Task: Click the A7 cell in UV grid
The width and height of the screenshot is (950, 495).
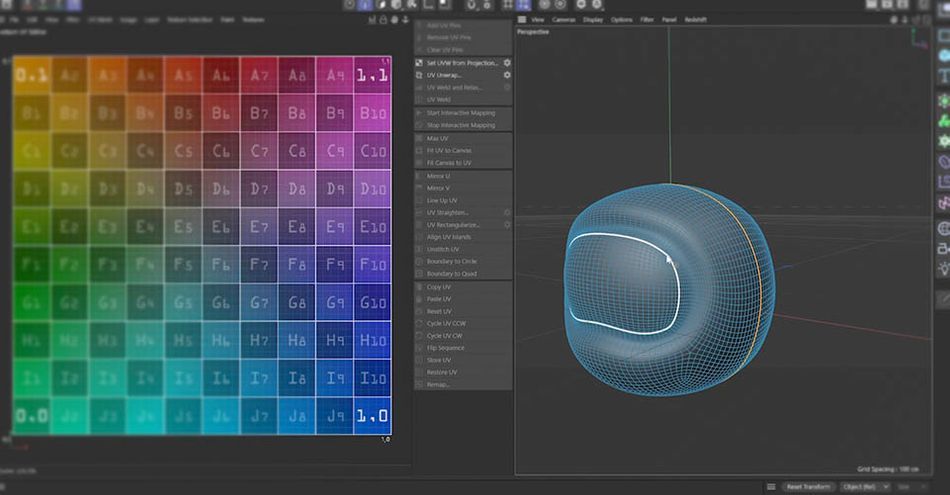Action: tap(259, 75)
